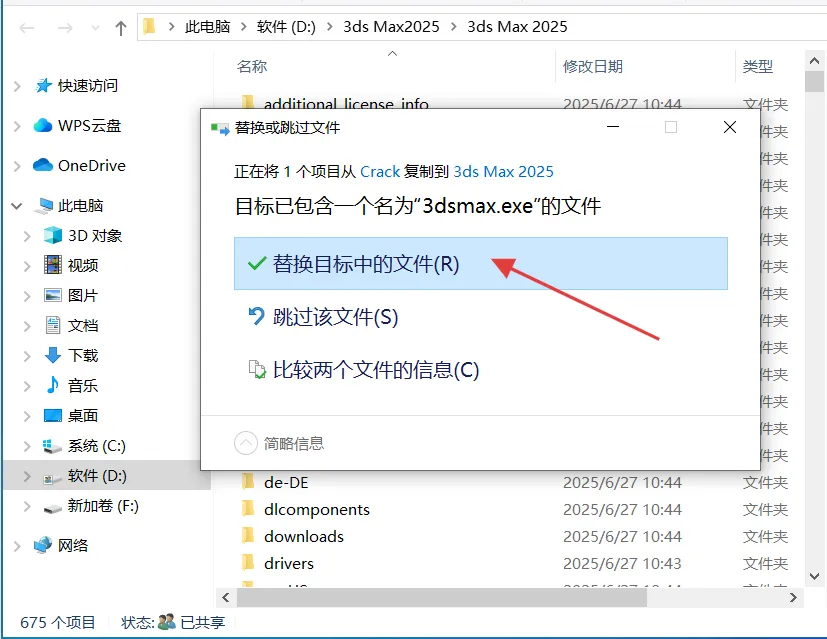Open the Crack source folder link

pos(380,172)
